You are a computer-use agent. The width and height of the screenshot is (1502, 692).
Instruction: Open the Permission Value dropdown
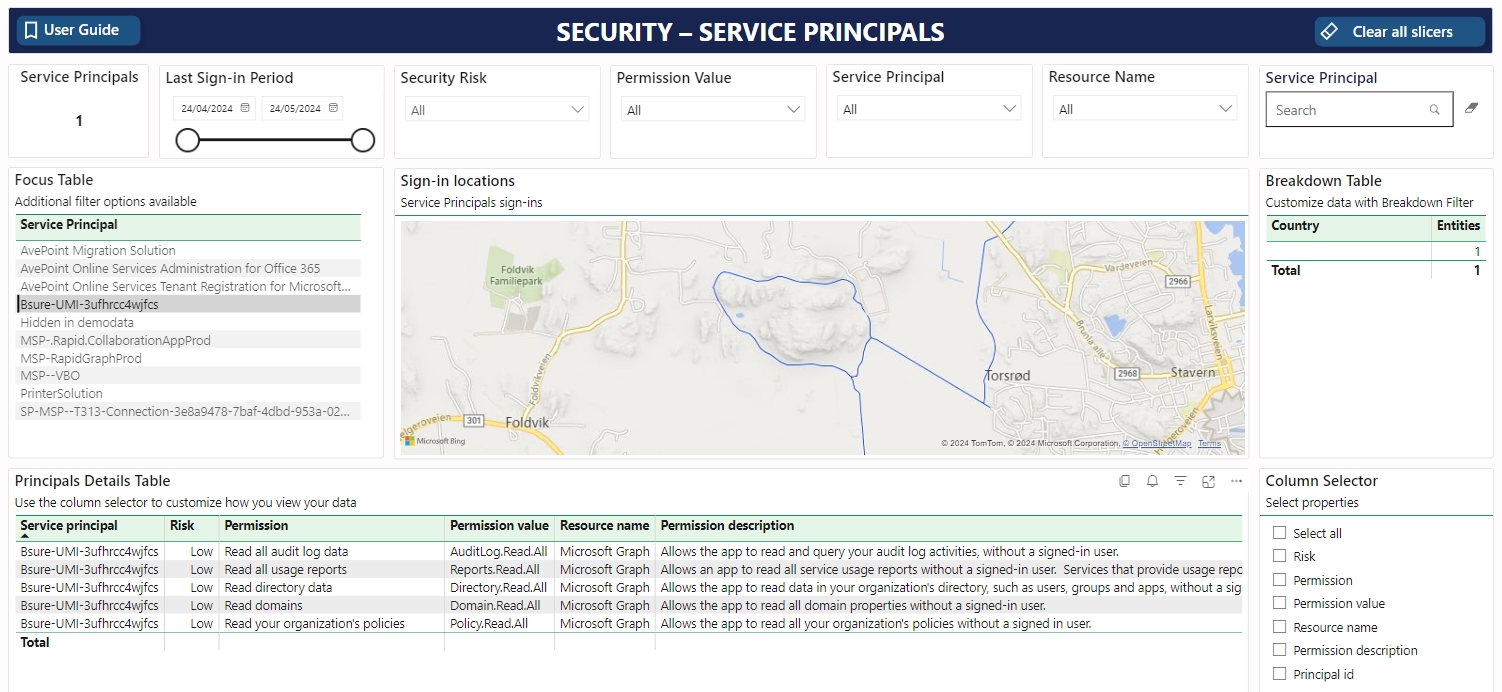click(713, 110)
